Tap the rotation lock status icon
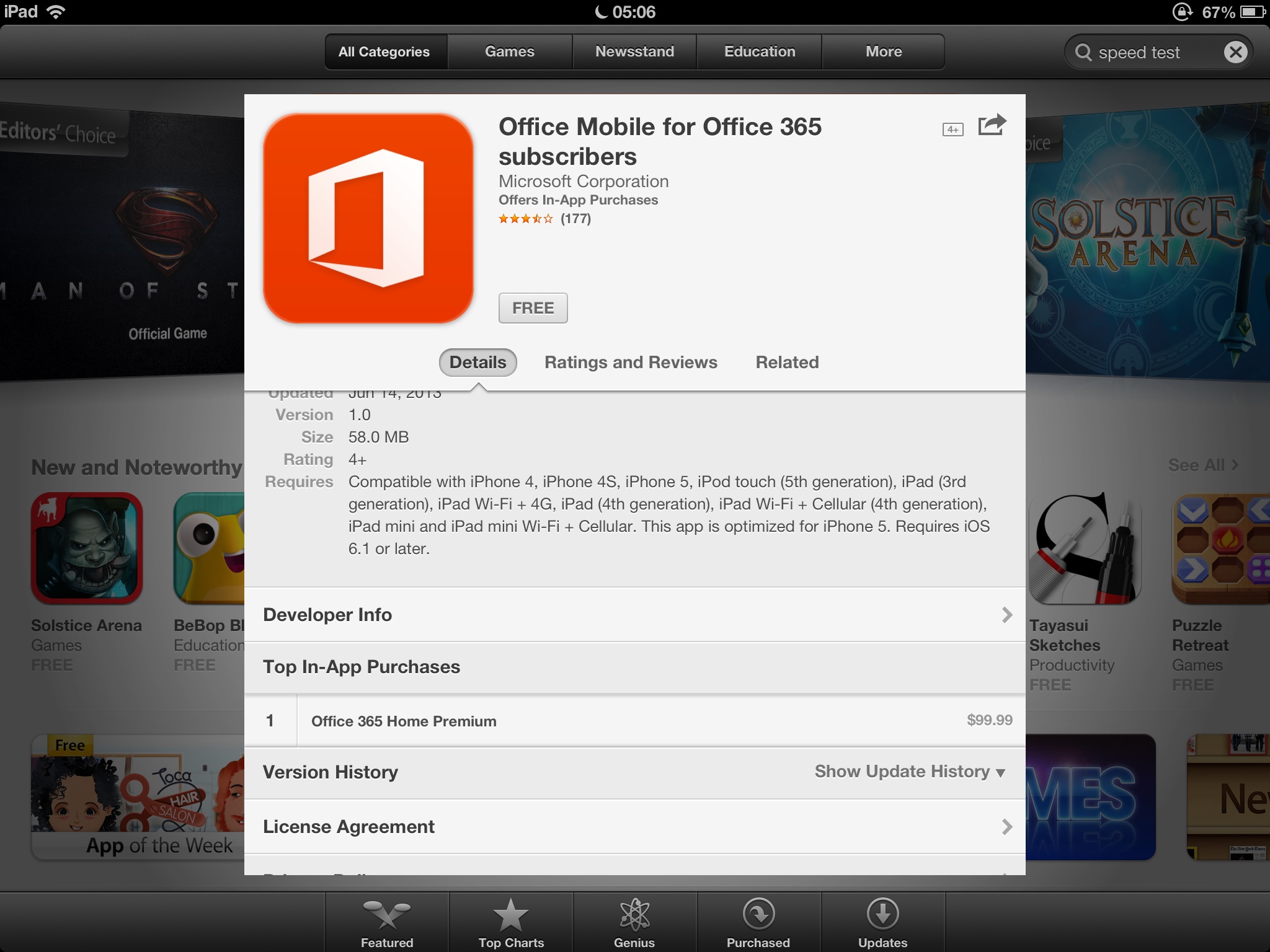 coord(1182,12)
